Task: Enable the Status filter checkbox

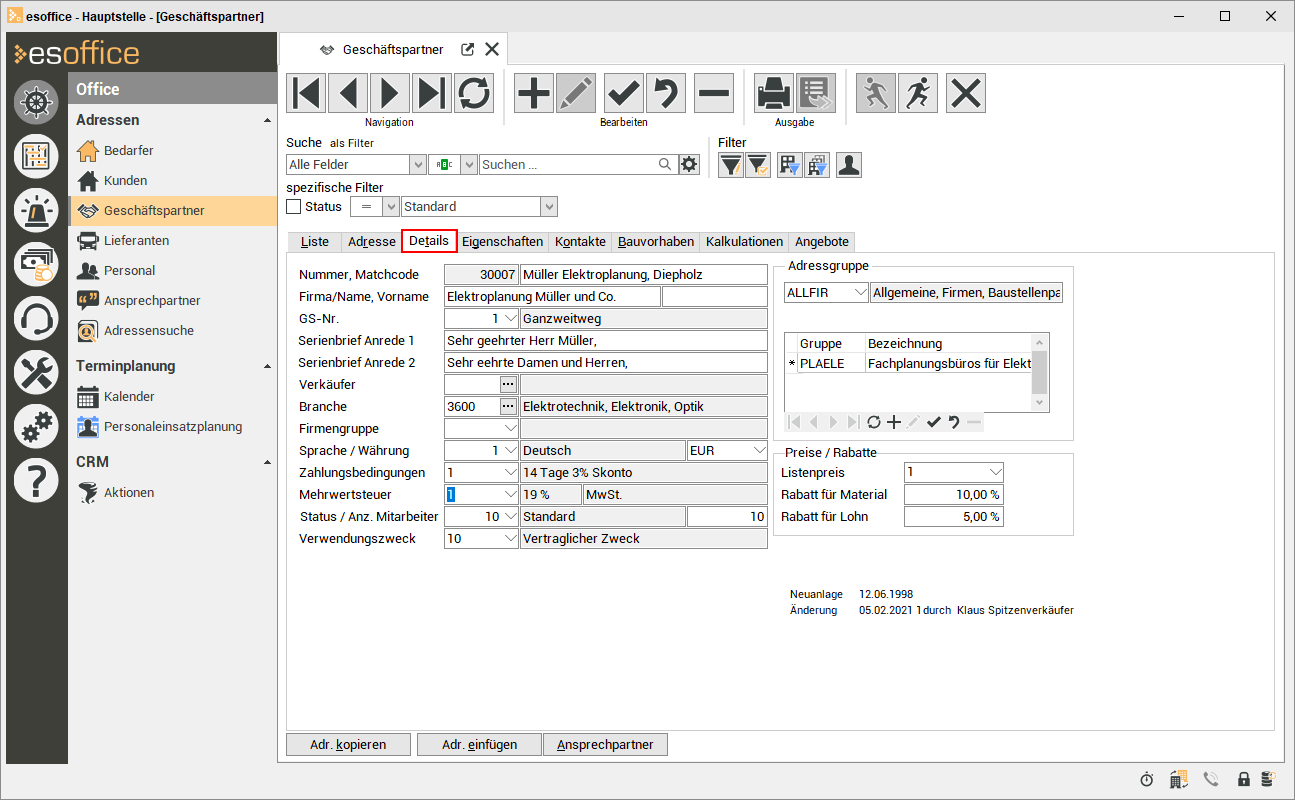Action: pyautogui.click(x=294, y=207)
